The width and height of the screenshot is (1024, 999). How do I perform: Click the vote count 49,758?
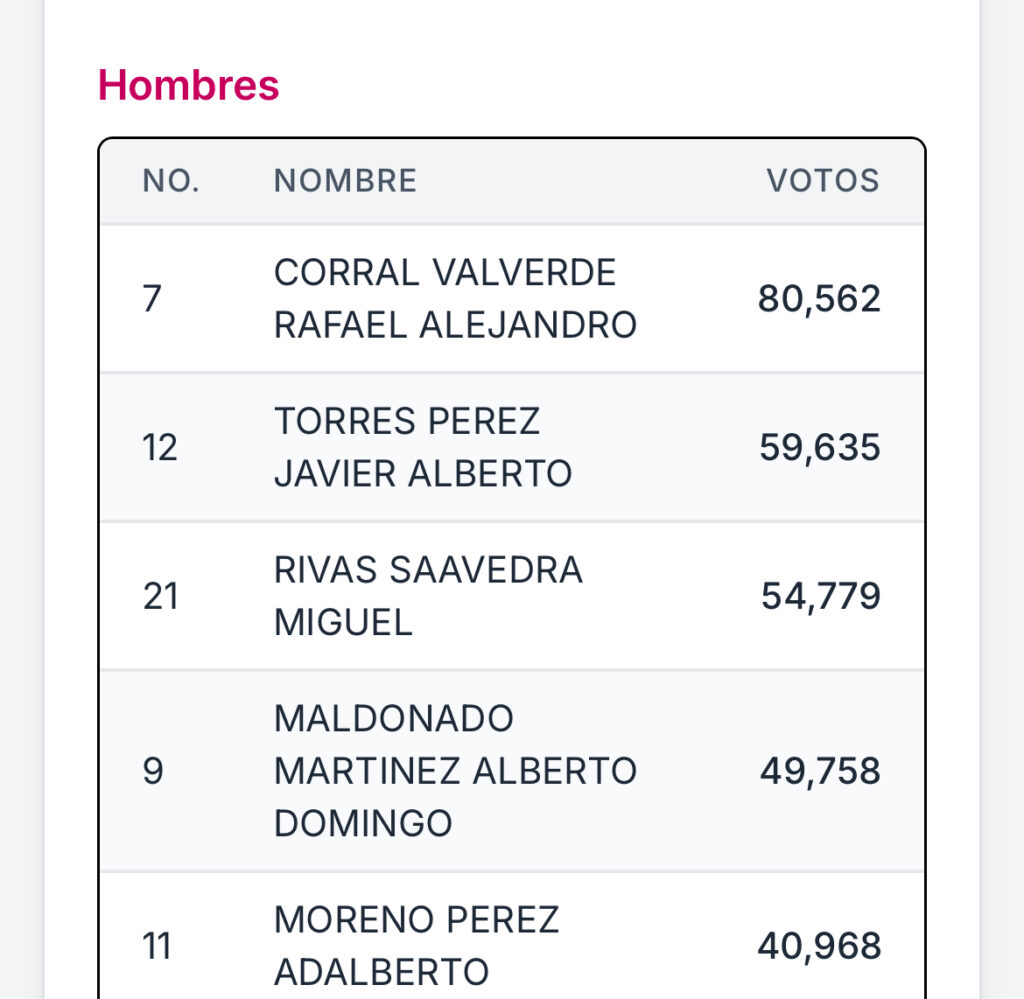(x=820, y=772)
